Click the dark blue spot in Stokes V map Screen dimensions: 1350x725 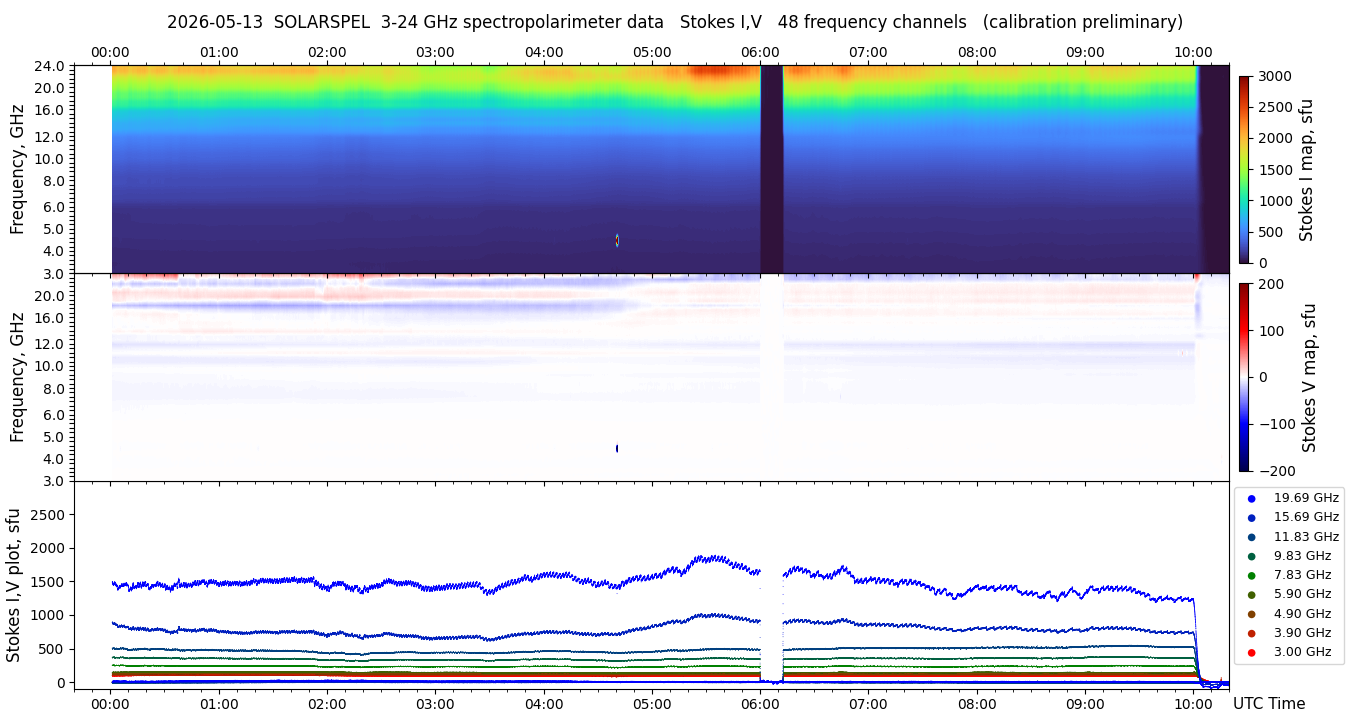(x=617, y=448)
